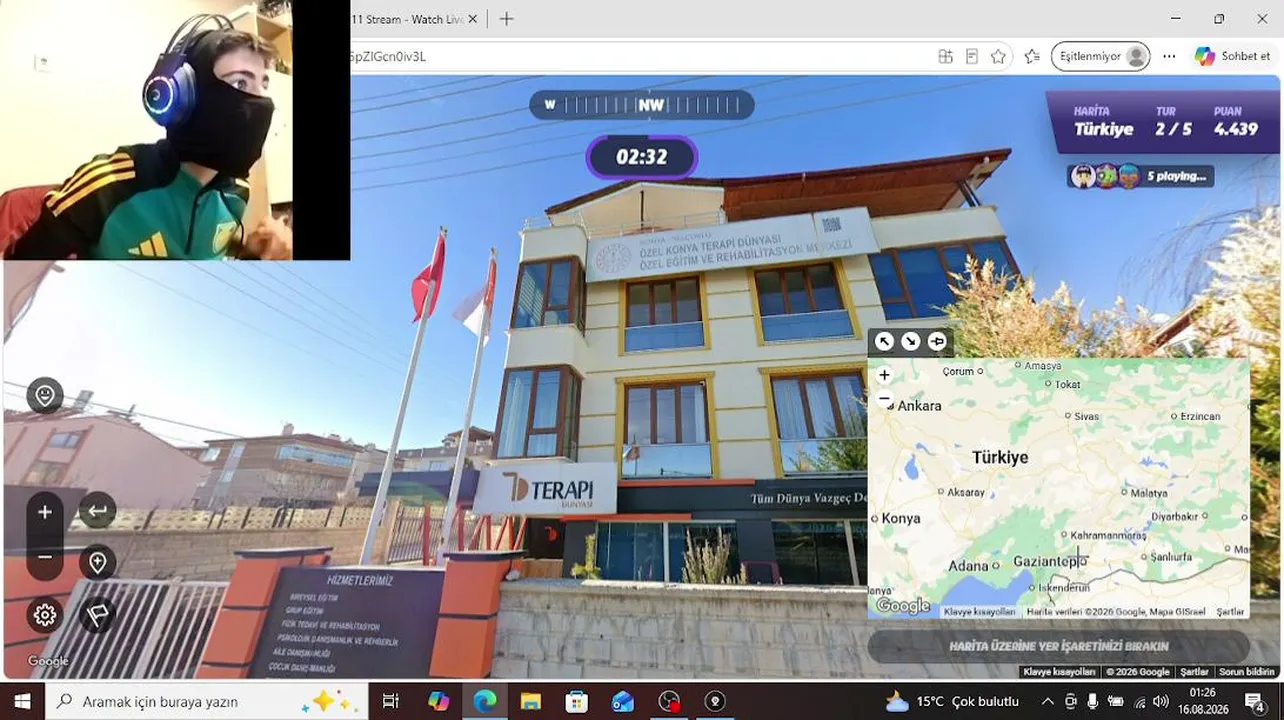Viewport: 1284px width, 720px height.
Task: Show hidden system tray icons
Action: (x=1047, y=701)
